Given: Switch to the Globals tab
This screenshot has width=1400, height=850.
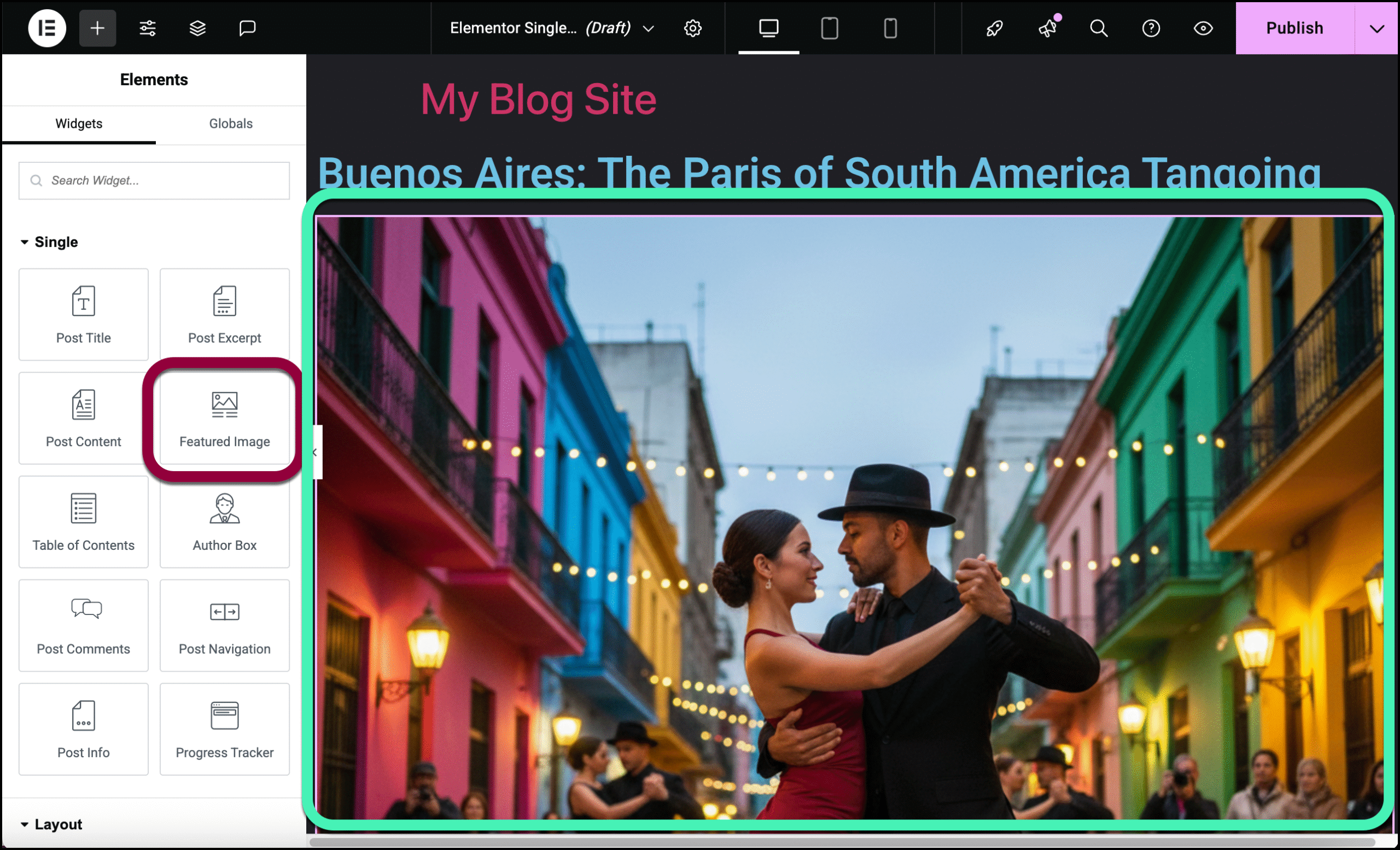Looking at the screenshot, I should coord(230,123).
